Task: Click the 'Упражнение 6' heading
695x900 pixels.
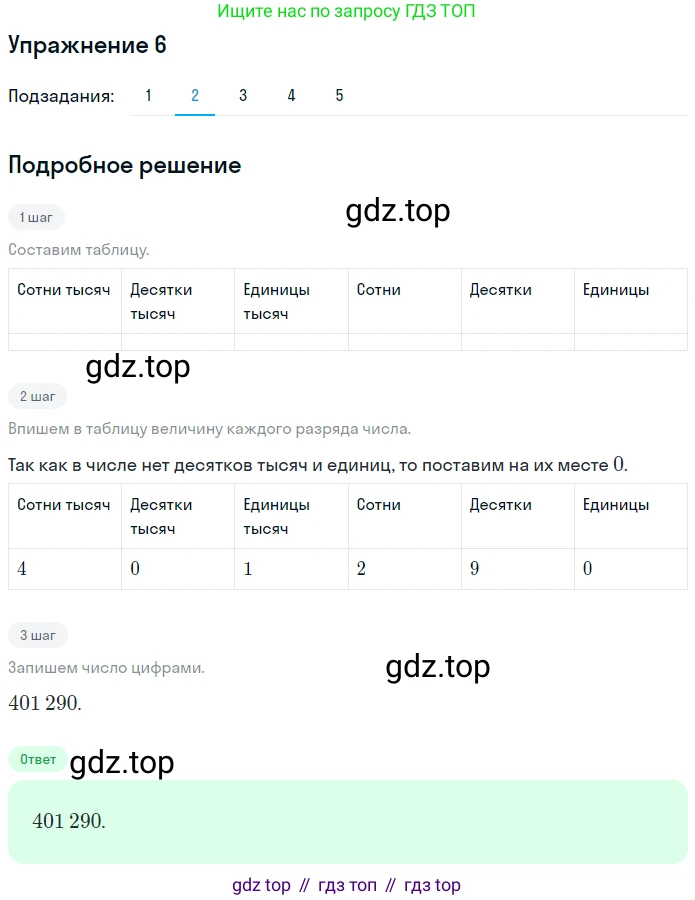Action: 87,45
